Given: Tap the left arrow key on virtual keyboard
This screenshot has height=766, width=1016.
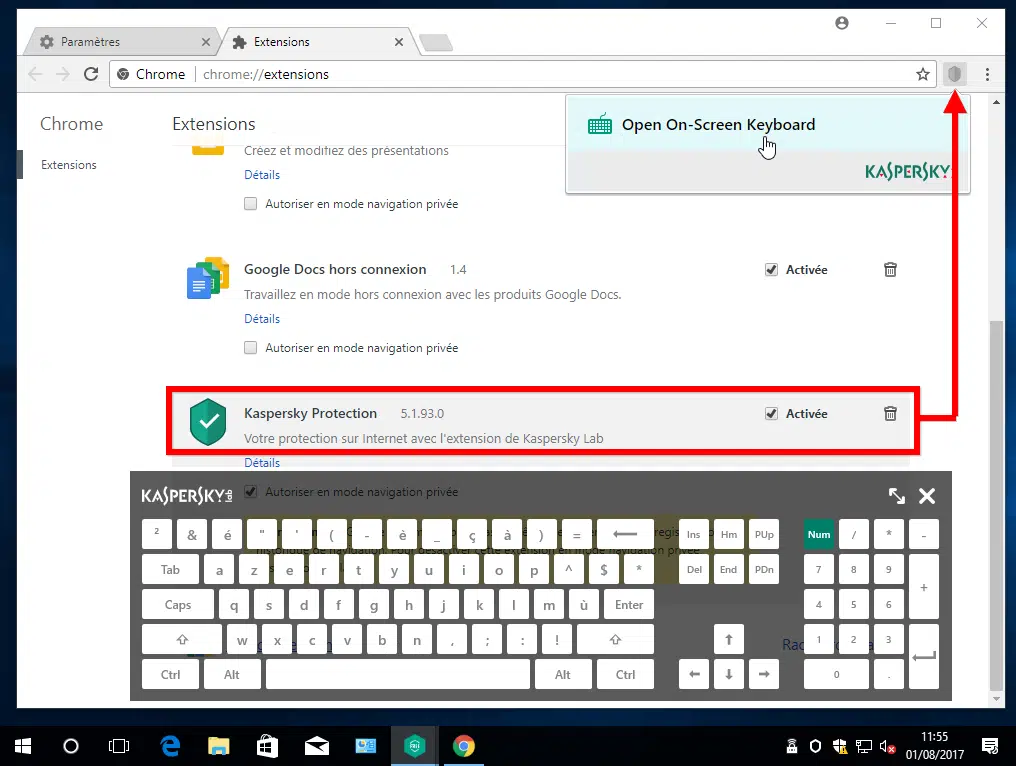Looking at the screenshot, I should 694,675.
